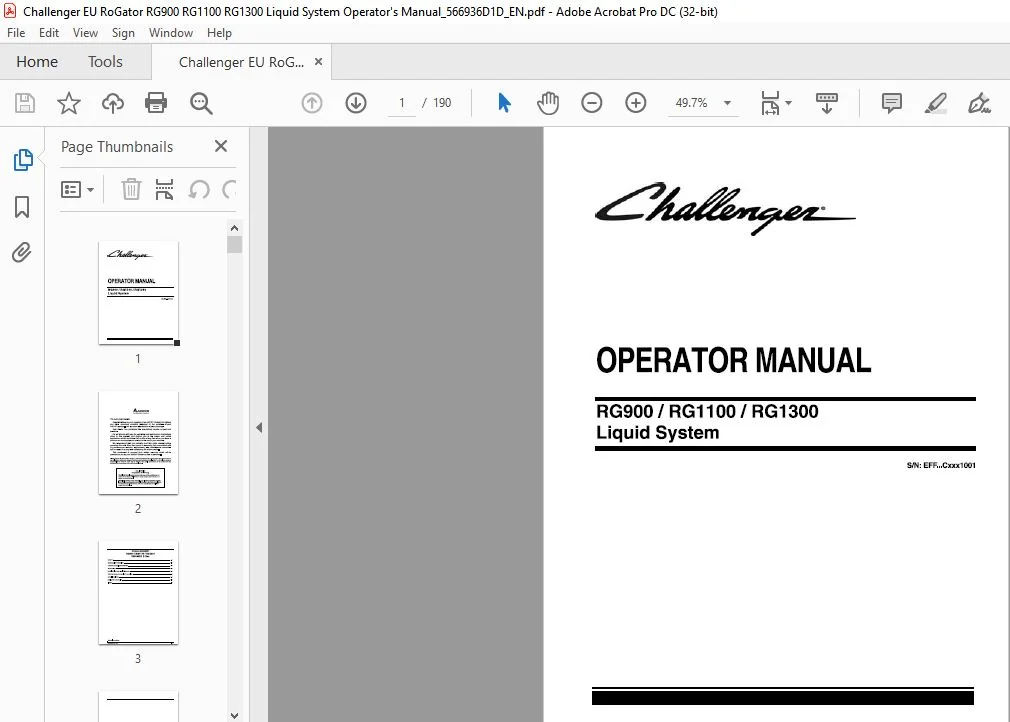Select the arrow Selection tool
Screen dimensions: 1010x722
[x=504, y=103]
